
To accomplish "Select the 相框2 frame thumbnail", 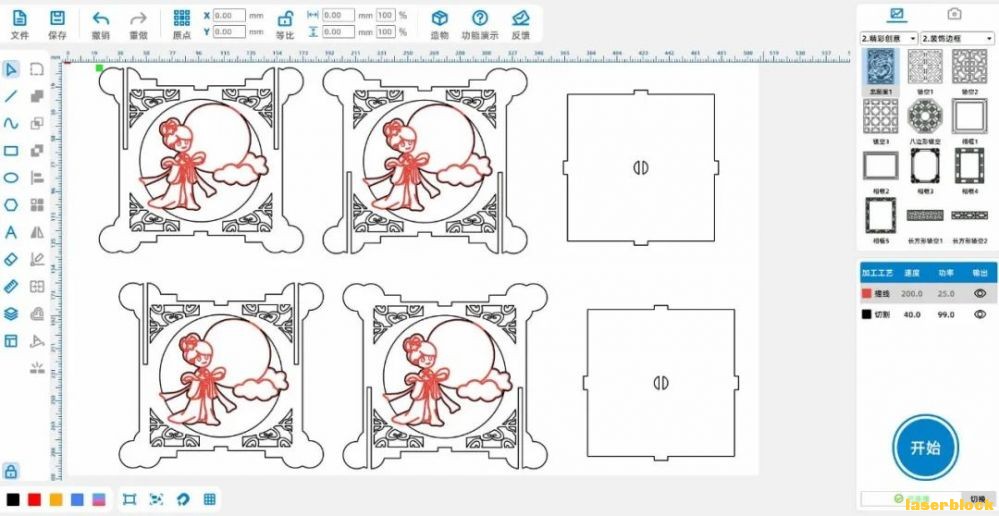I will point(880,166).
